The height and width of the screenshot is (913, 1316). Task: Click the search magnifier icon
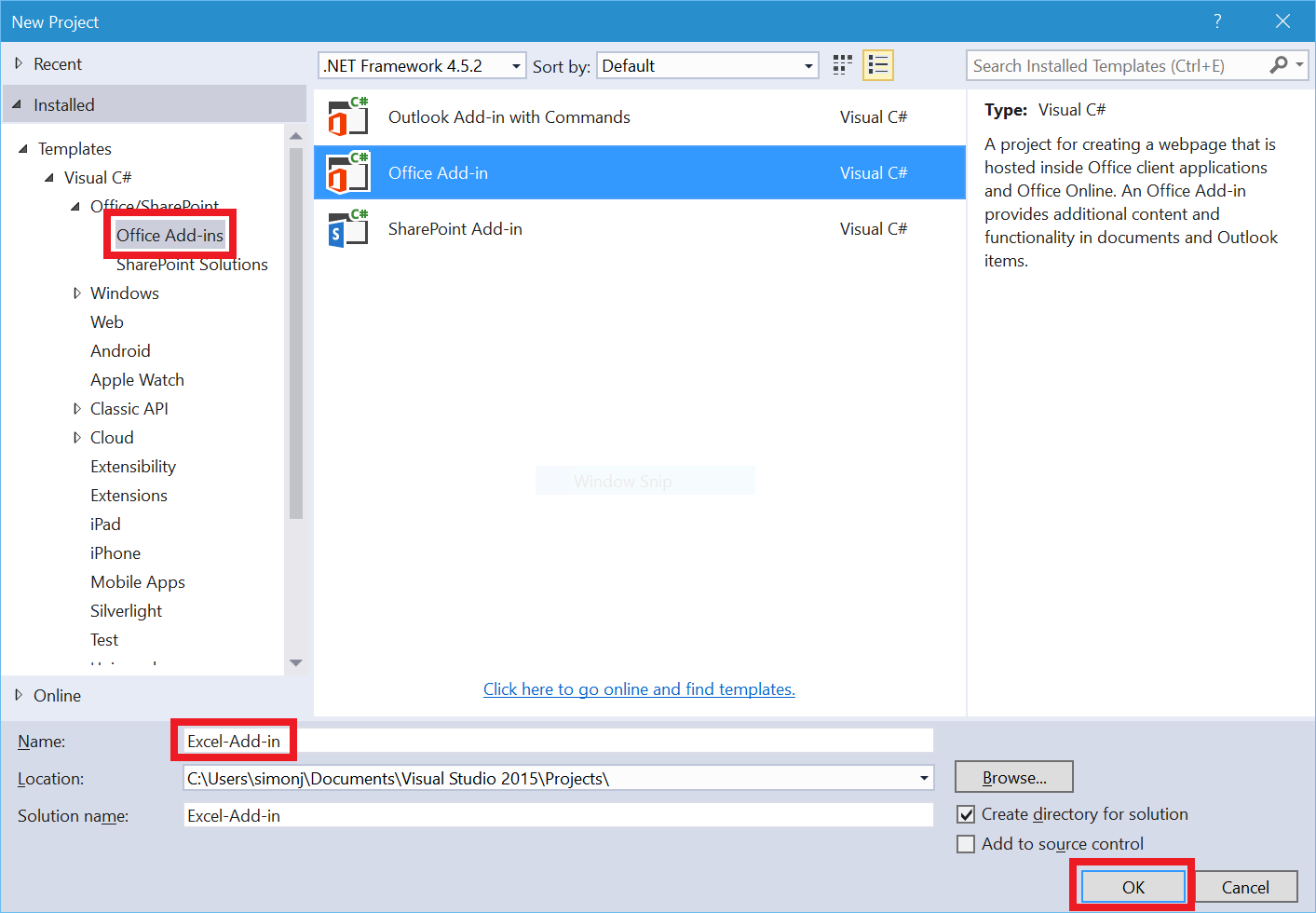(x=1279, y=65)
